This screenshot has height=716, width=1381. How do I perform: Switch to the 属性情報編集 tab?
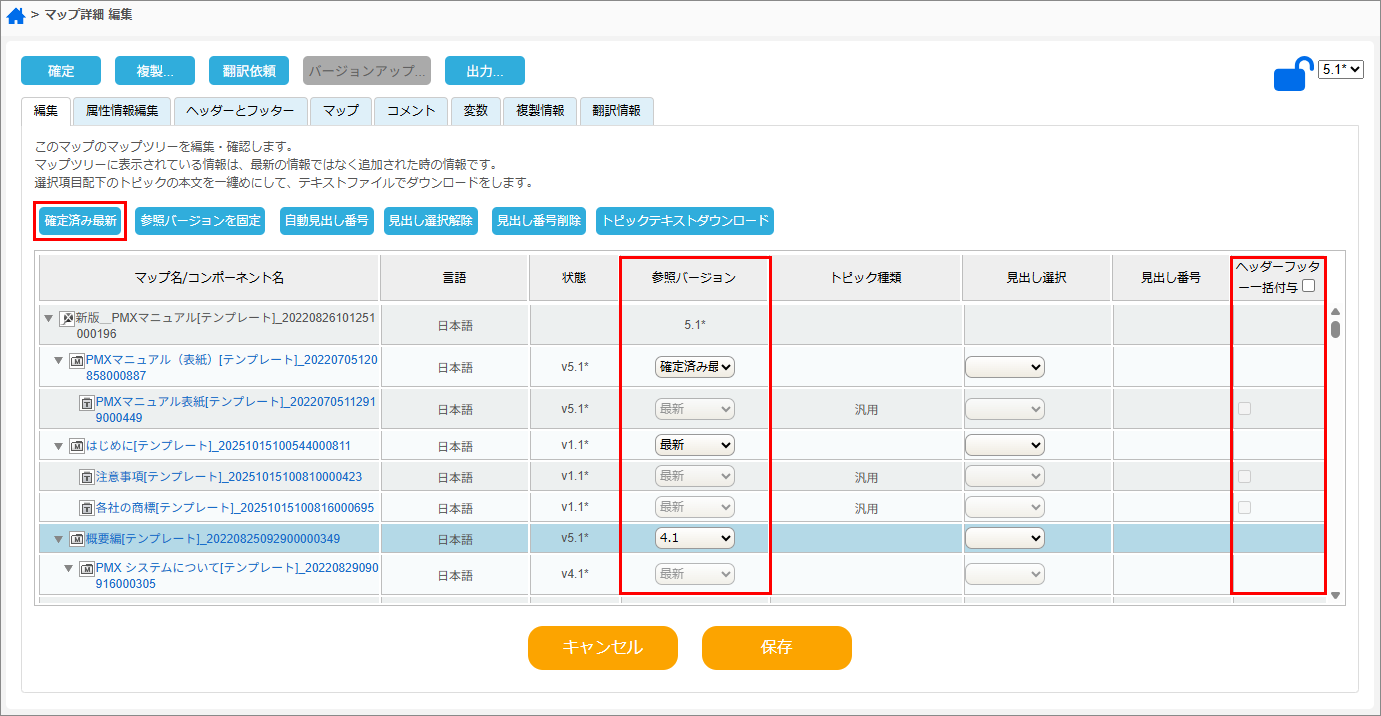[123, 111]
